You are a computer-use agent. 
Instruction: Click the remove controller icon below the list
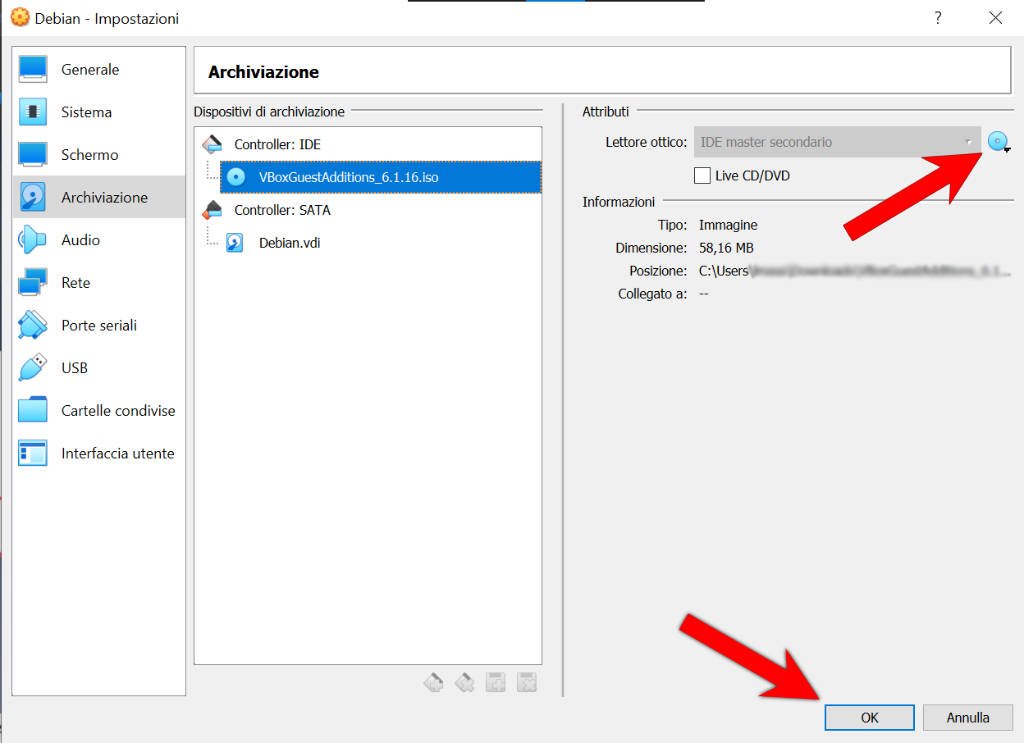[464, 683]
